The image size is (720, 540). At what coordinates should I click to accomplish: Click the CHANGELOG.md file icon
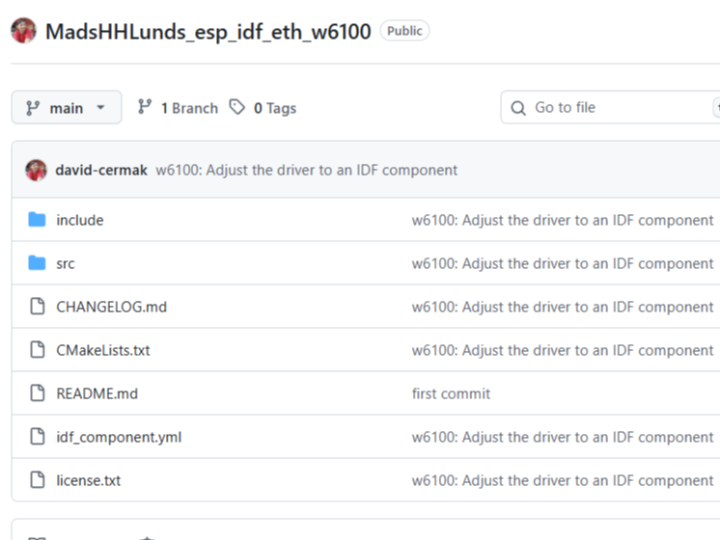click(37, 307)
